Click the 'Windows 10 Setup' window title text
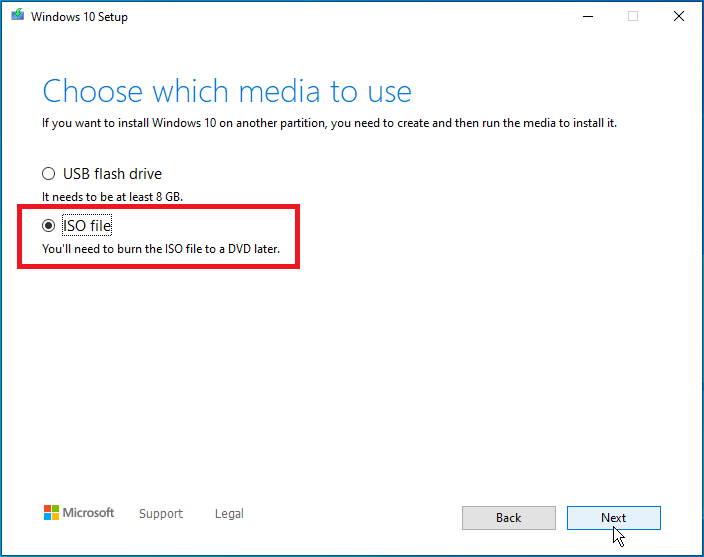The height and width of the screenshot is (557, 704). click(x=79, y=17)
